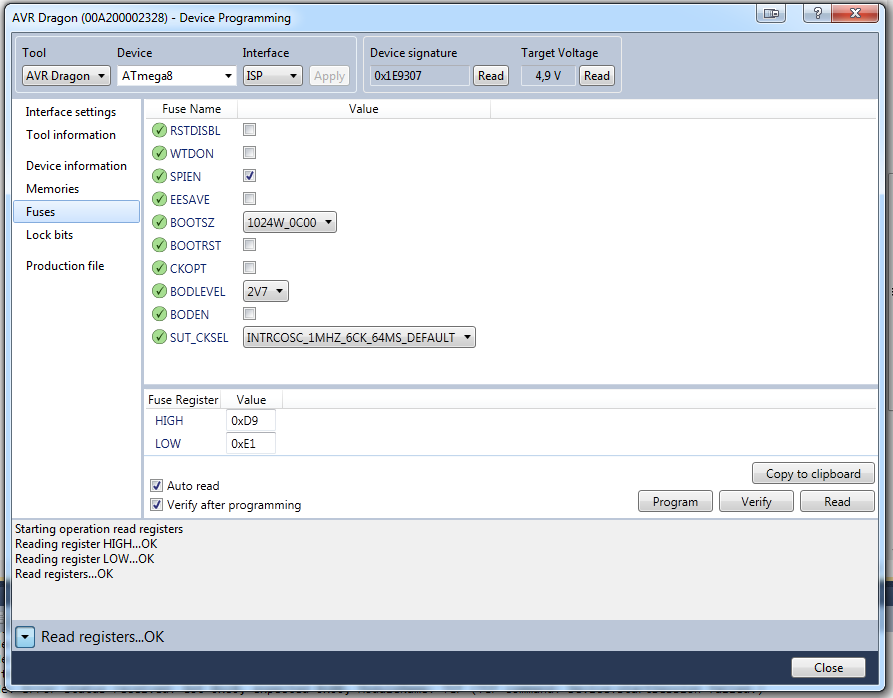Close the Device Programming dialog
The image size is (893, 698).
click(x=828, y=668)
